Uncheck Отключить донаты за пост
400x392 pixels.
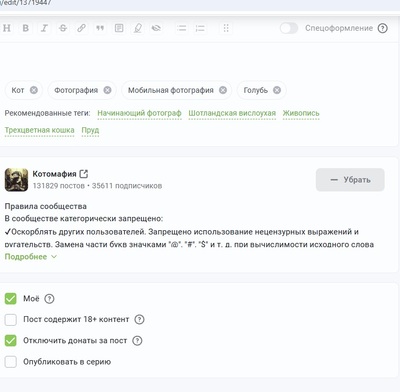coord(11,341)
